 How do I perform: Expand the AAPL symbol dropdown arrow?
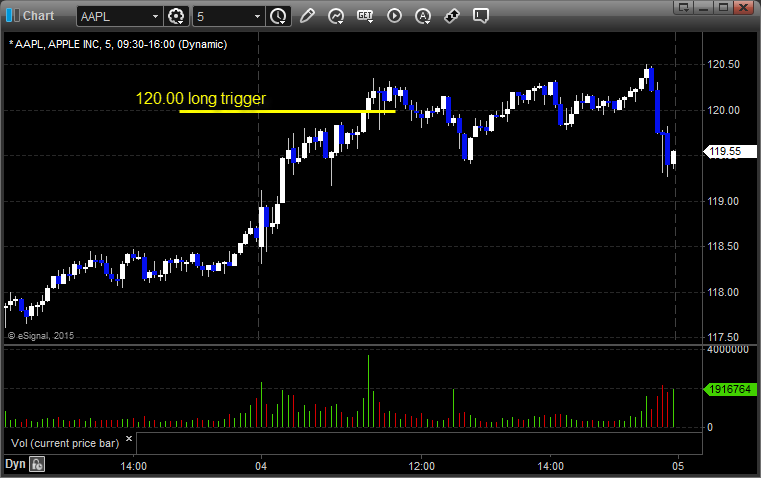pos(155,16)
